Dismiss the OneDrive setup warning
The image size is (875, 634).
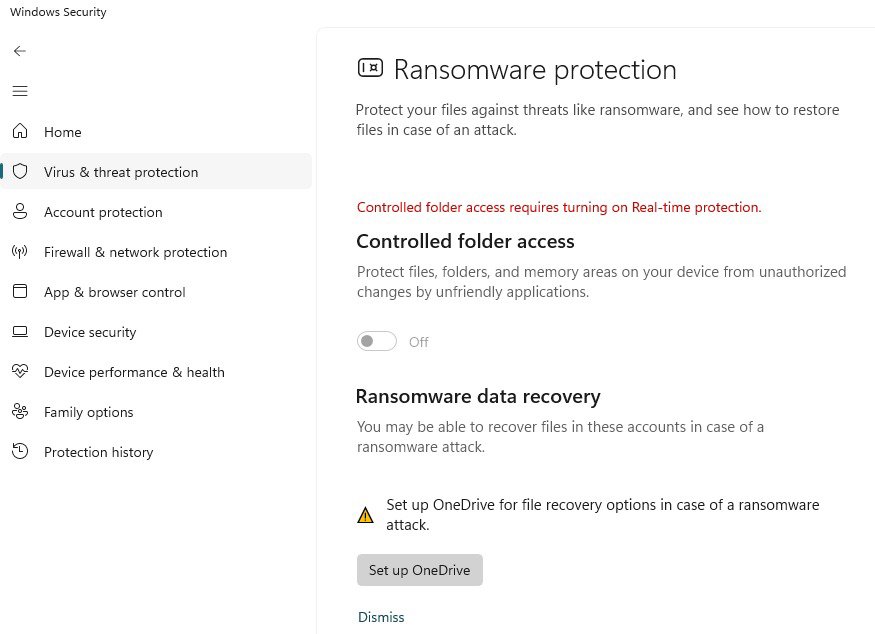pyautogui.click(x=381, y=617)
